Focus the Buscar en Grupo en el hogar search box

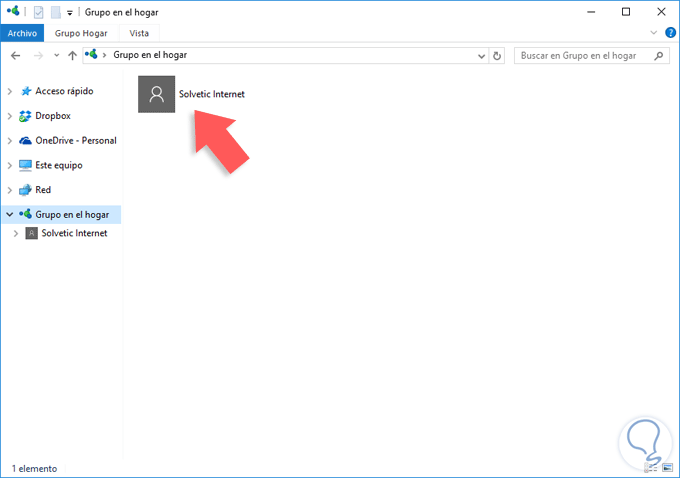pyautogui.click(x=592, y=56)
